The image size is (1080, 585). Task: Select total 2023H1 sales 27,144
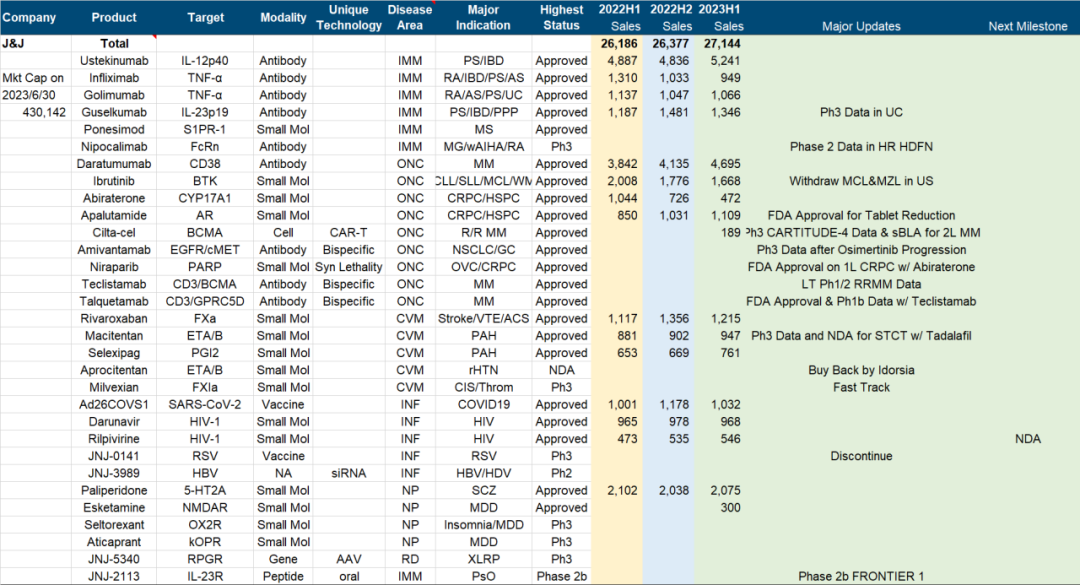click(x=722, y=43)
